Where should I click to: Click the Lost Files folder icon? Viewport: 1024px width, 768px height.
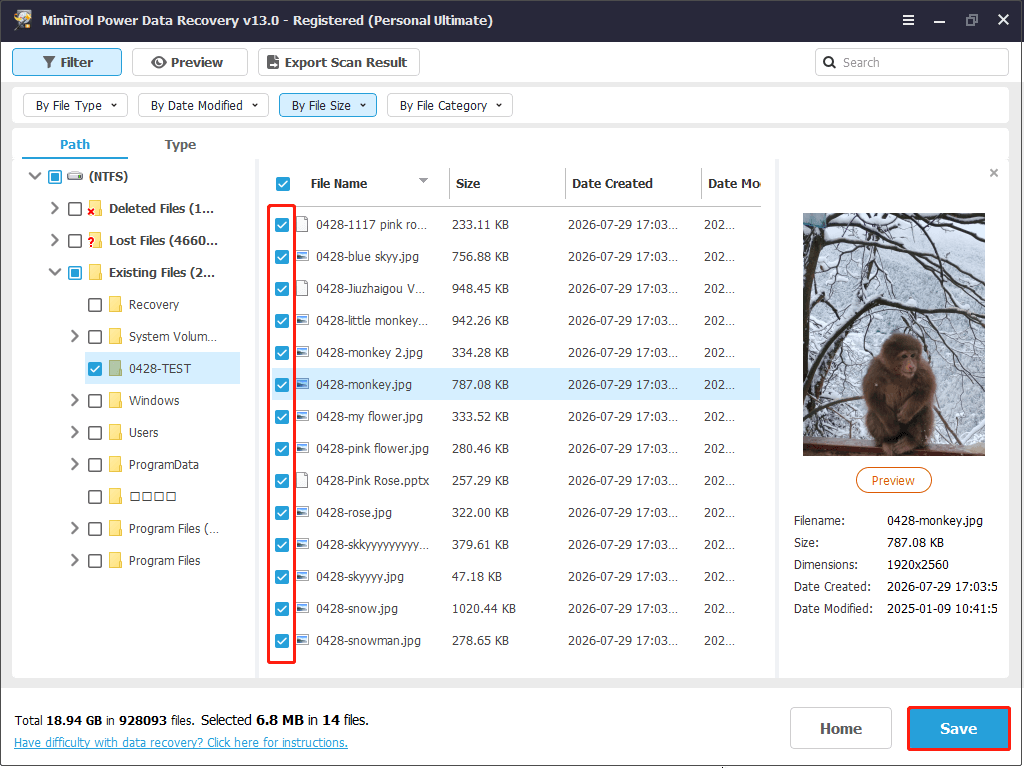click(x=95, y=240)
